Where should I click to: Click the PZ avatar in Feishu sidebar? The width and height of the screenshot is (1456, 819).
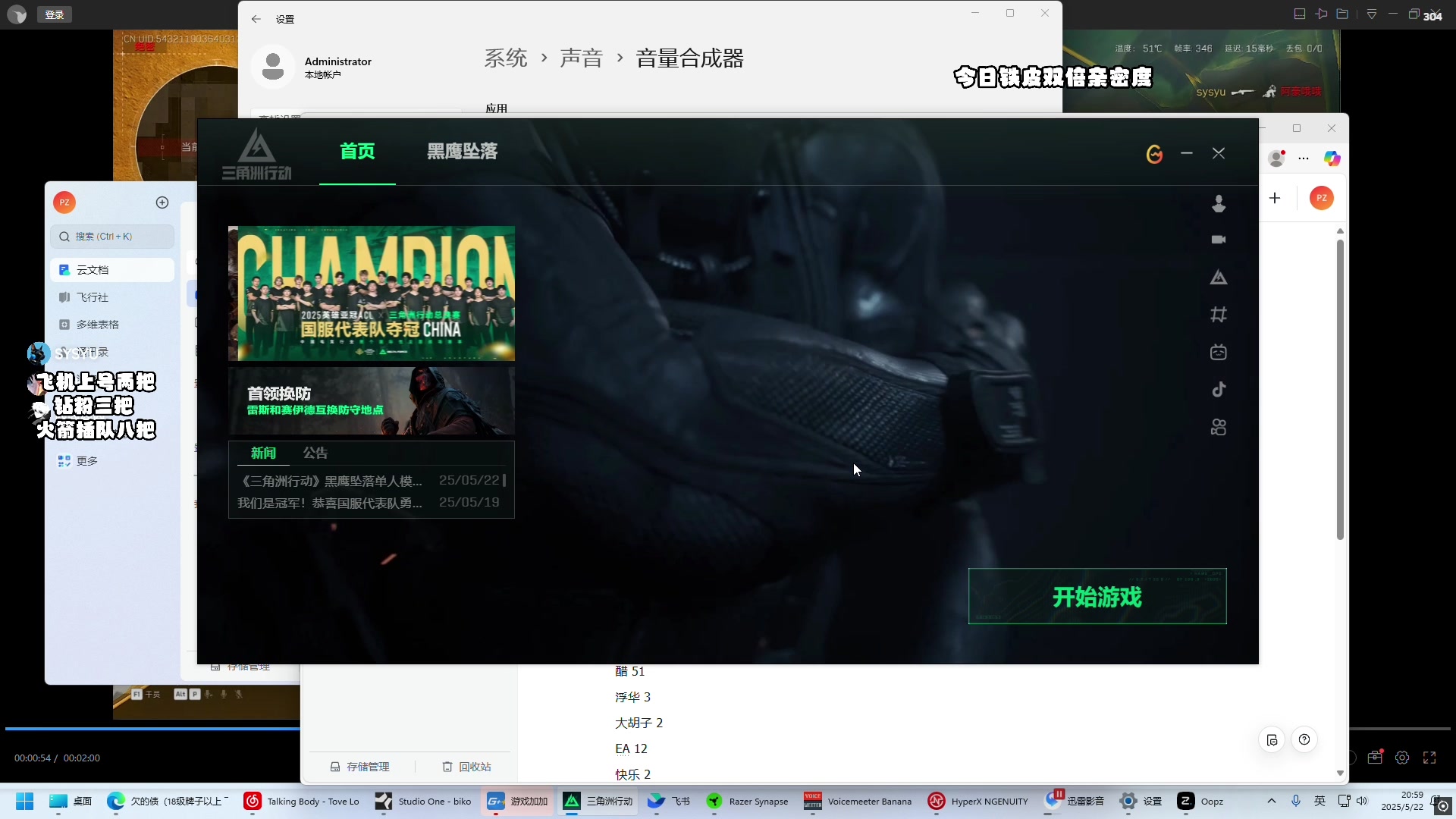pyautogui.click(x=64, y=202)
